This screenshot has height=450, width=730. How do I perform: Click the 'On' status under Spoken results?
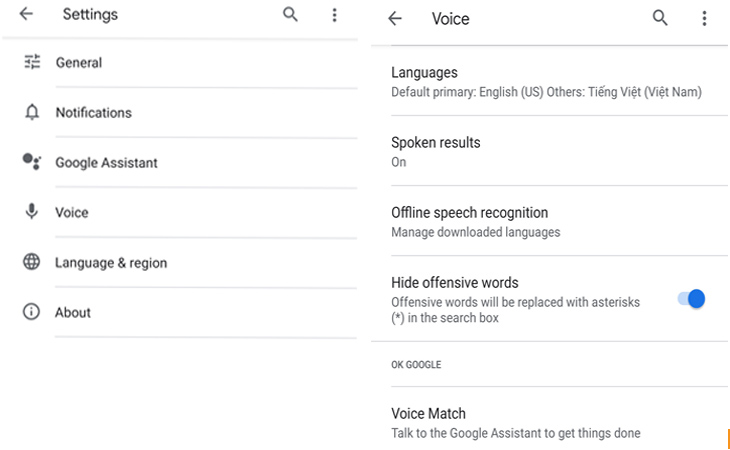[x=399, y=162]
